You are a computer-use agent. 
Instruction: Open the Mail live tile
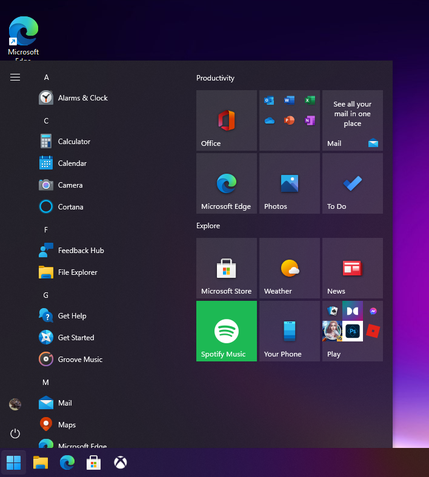click(x=352, y=120)
